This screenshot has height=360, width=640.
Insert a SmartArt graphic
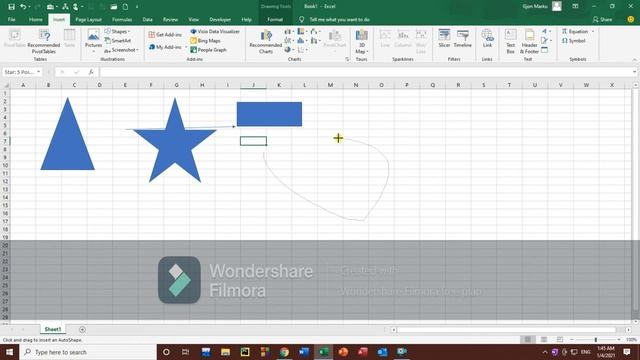[x=118, y=40]
